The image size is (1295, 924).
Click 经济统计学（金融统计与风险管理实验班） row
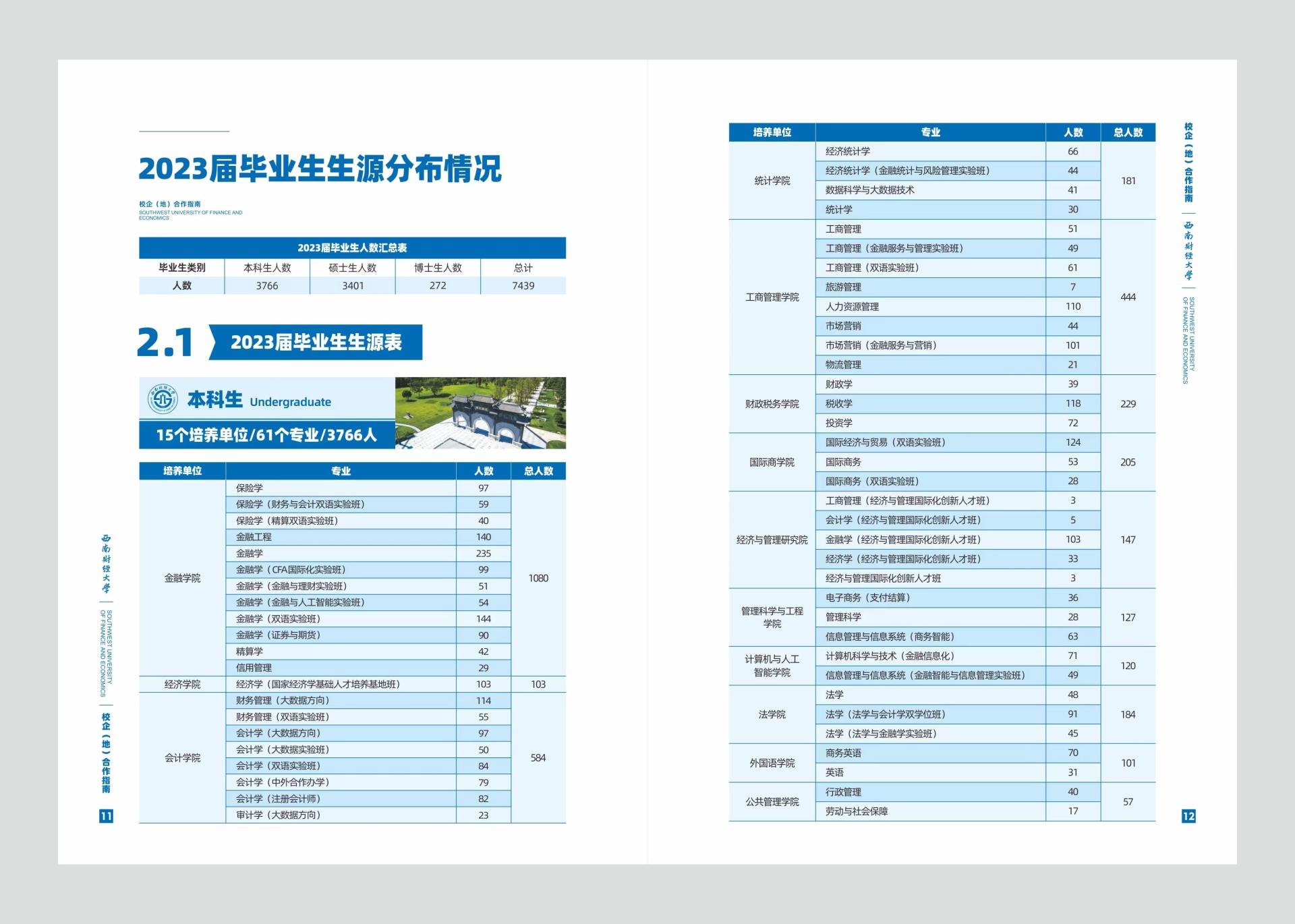click(x=958, y=171)
